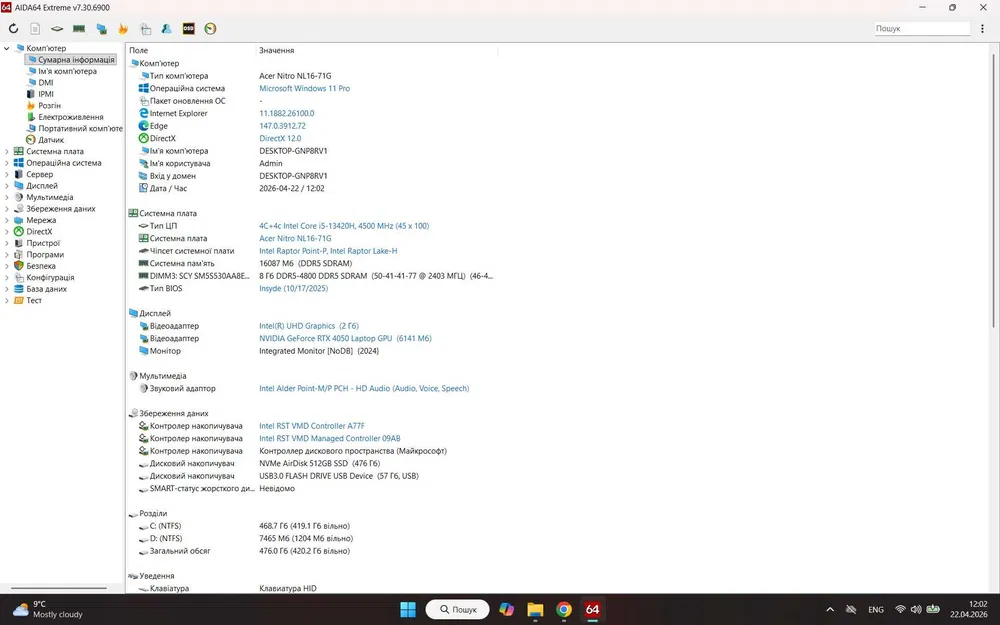Click the taskbar Пошук search box
Viewport: 1000px width, 625px height.
(x=457, y=610)
